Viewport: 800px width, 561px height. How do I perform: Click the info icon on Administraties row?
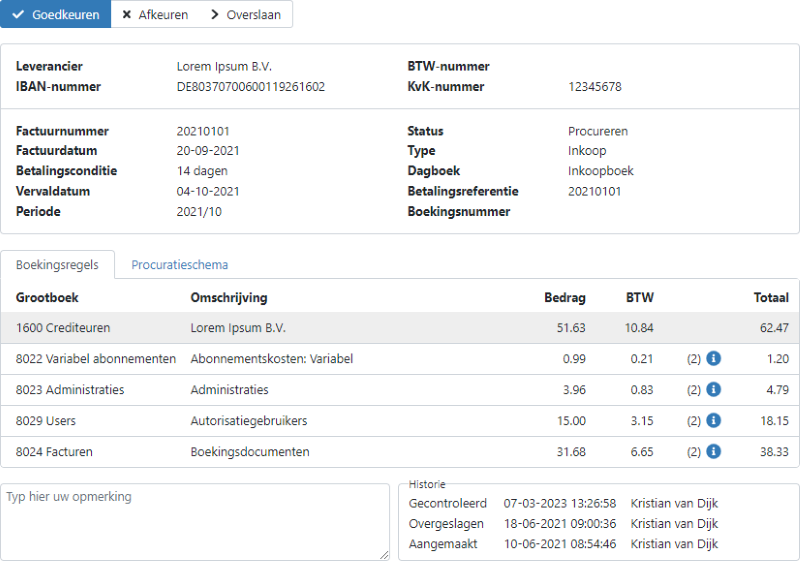pyautogui.click(x=713, y=390)
